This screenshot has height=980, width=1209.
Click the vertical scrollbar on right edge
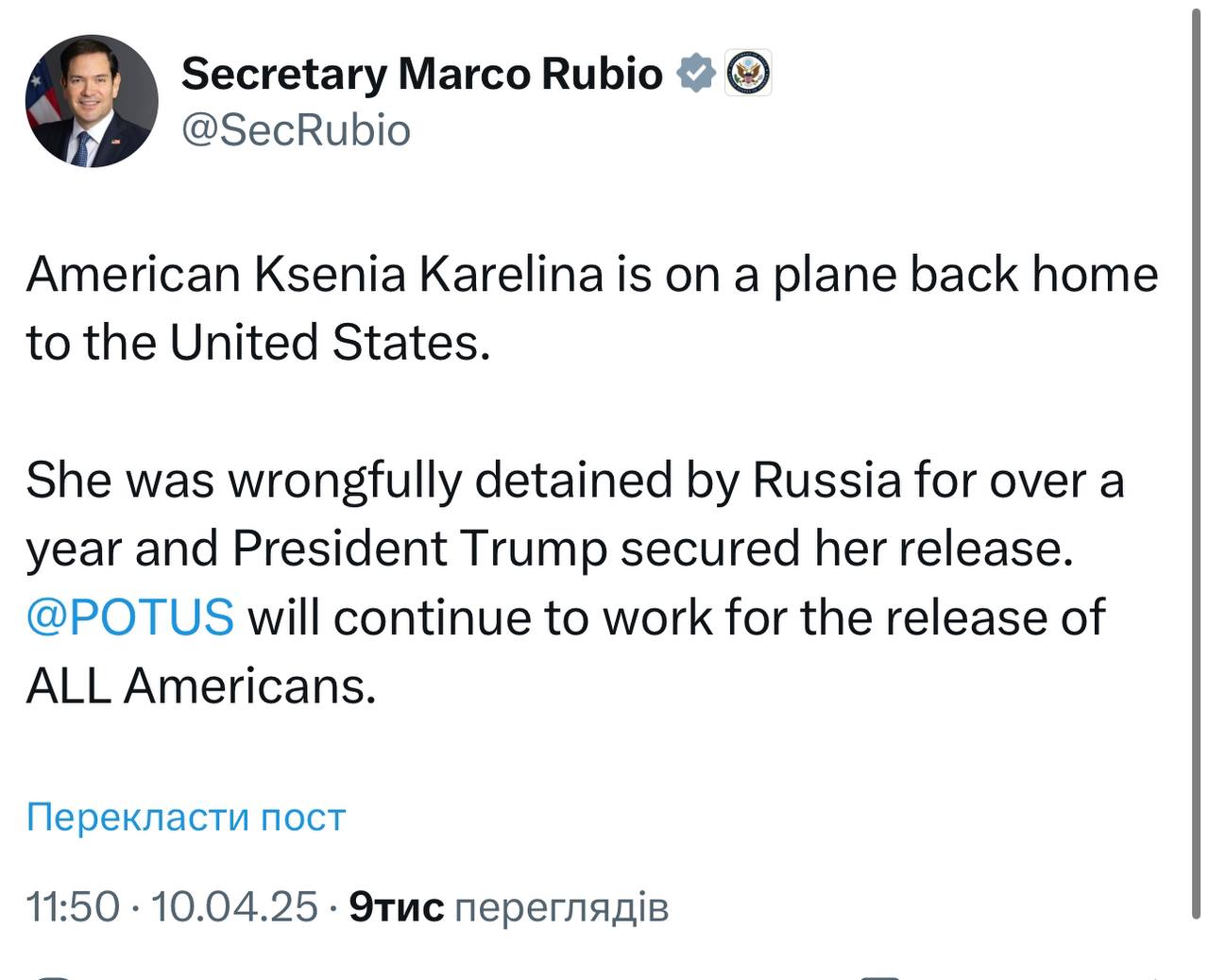click(1197, 472)
